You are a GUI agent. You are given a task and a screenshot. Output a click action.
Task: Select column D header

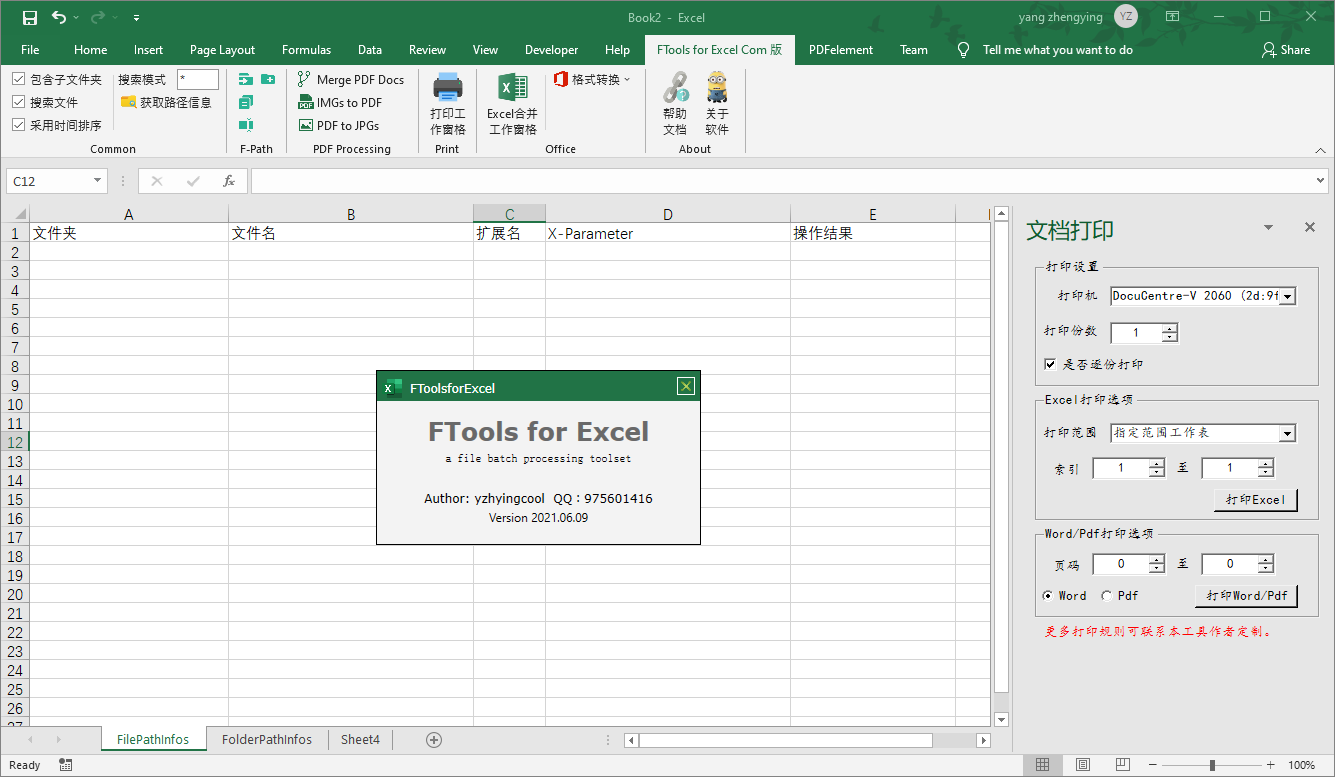(x=668, y=214)
